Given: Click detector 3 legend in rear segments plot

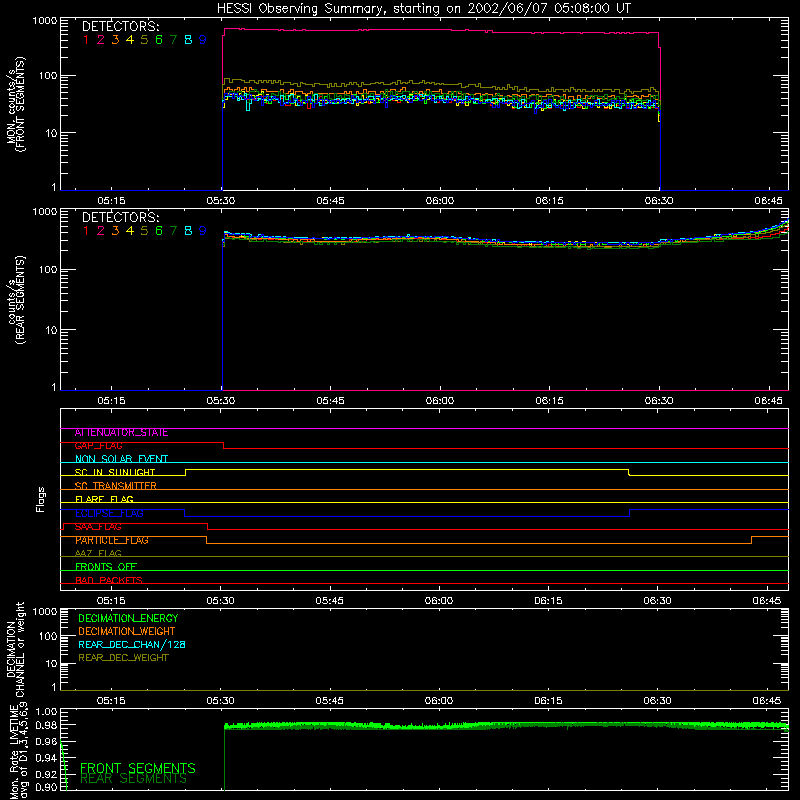Looking at the screenshot, I should (x=115, y=231).
